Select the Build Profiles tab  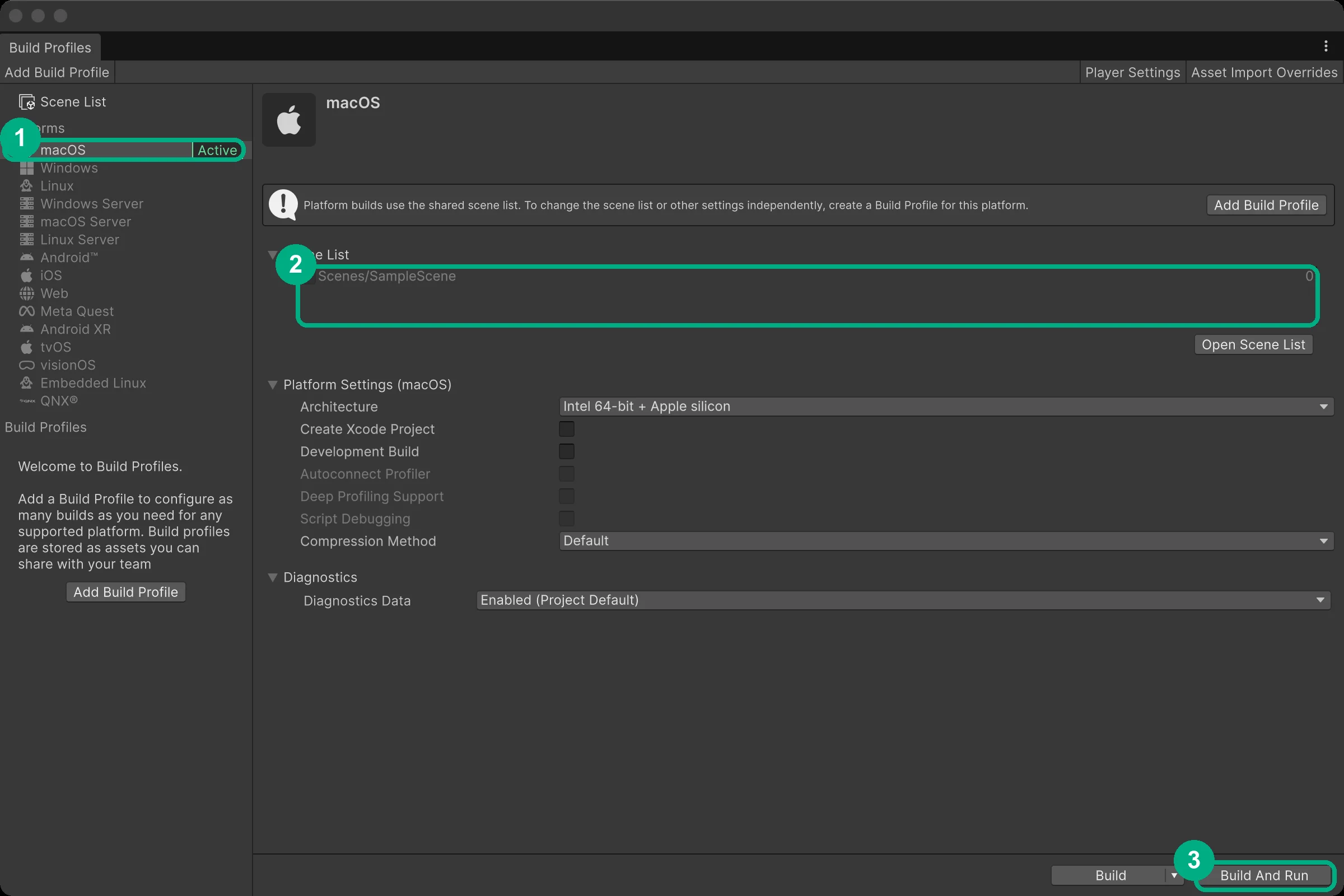click(50, 48)
